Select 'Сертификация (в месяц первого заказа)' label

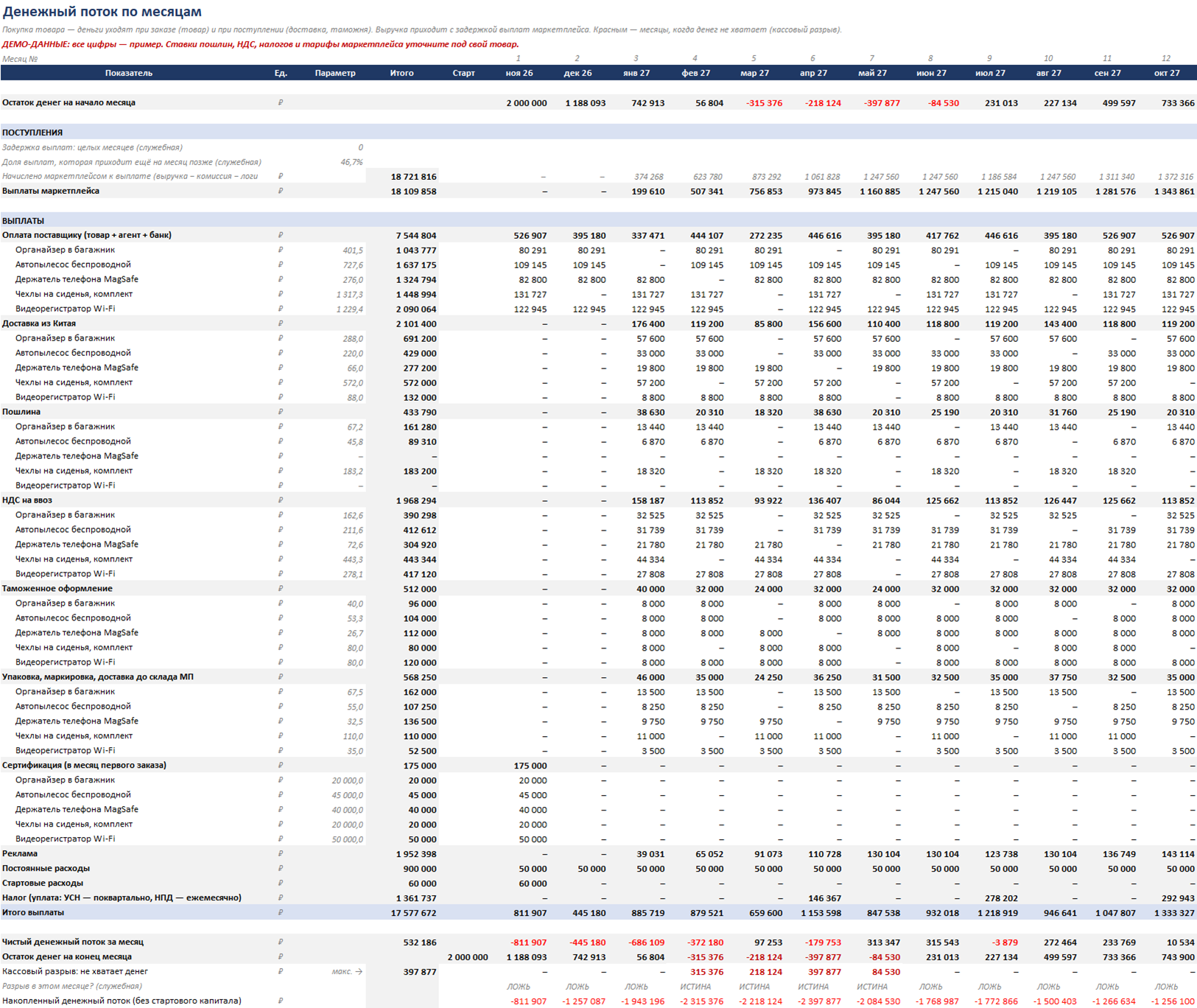[84, 766]
